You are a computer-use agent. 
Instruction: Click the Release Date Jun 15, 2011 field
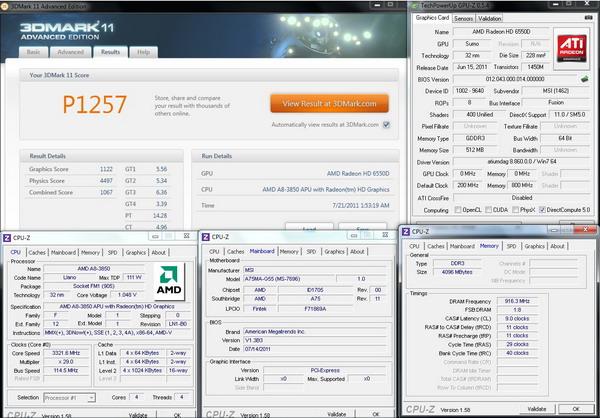[x=472, y=67]
